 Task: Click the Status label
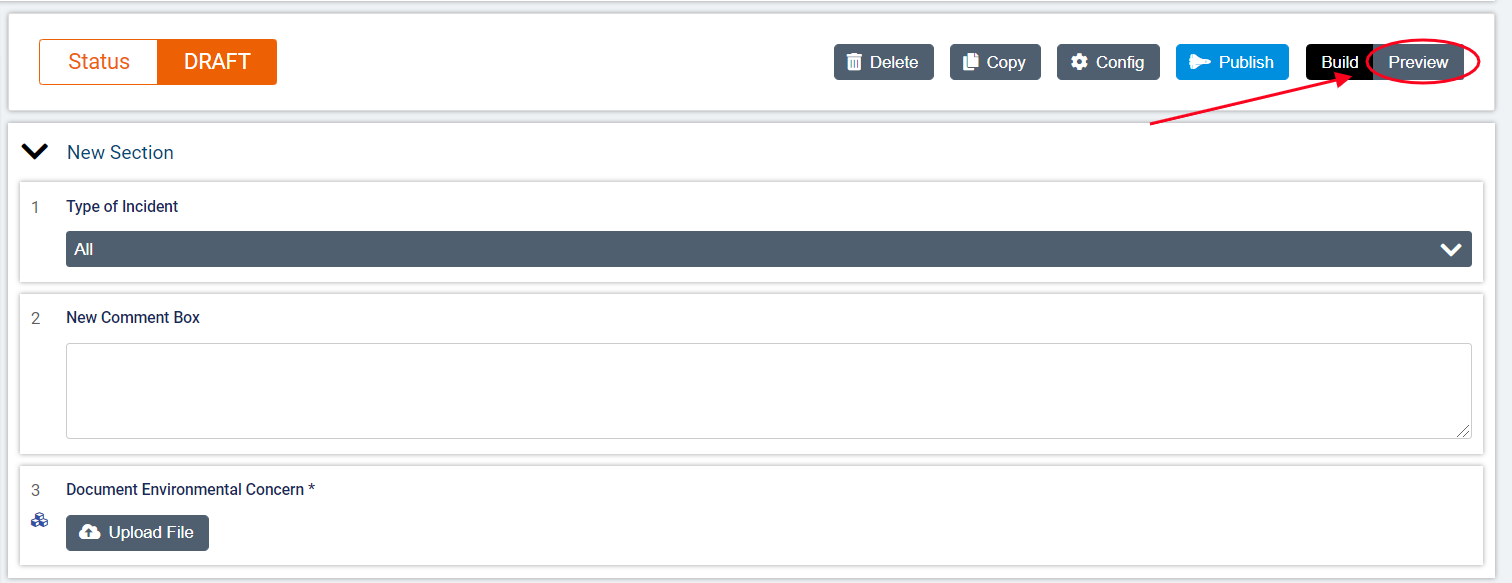pyautogui.click(x=99, y=62)
